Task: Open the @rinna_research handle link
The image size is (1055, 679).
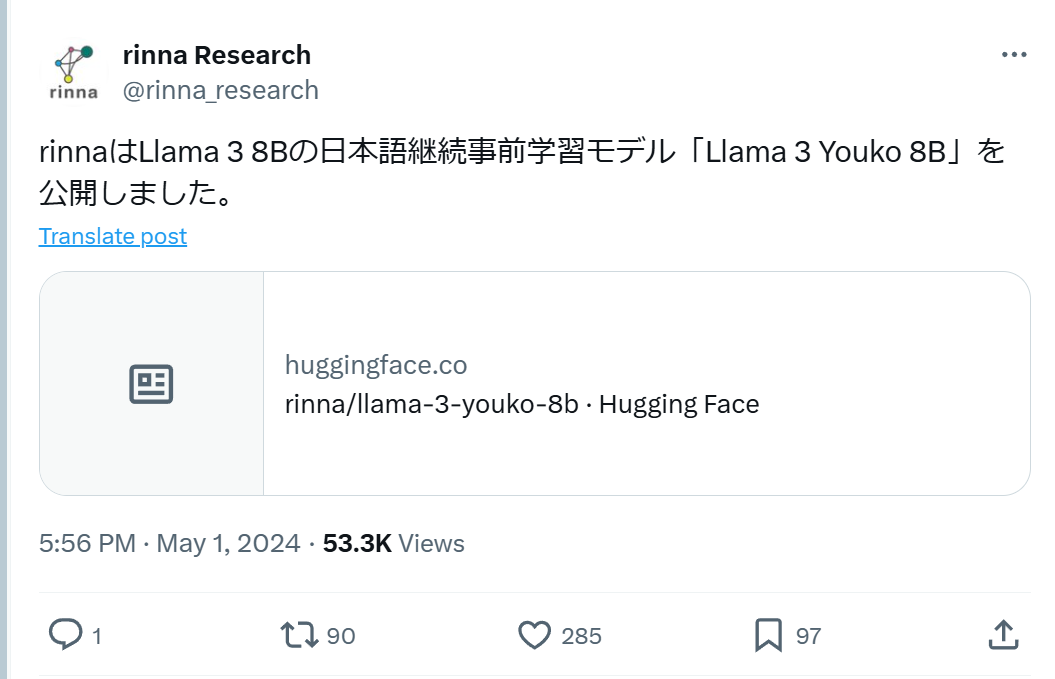Action: coord(220,90)
